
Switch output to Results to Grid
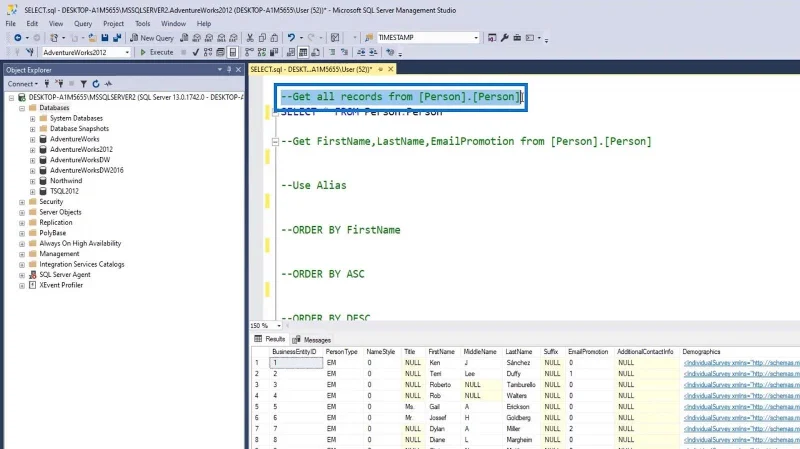click(x=303, y=52)
